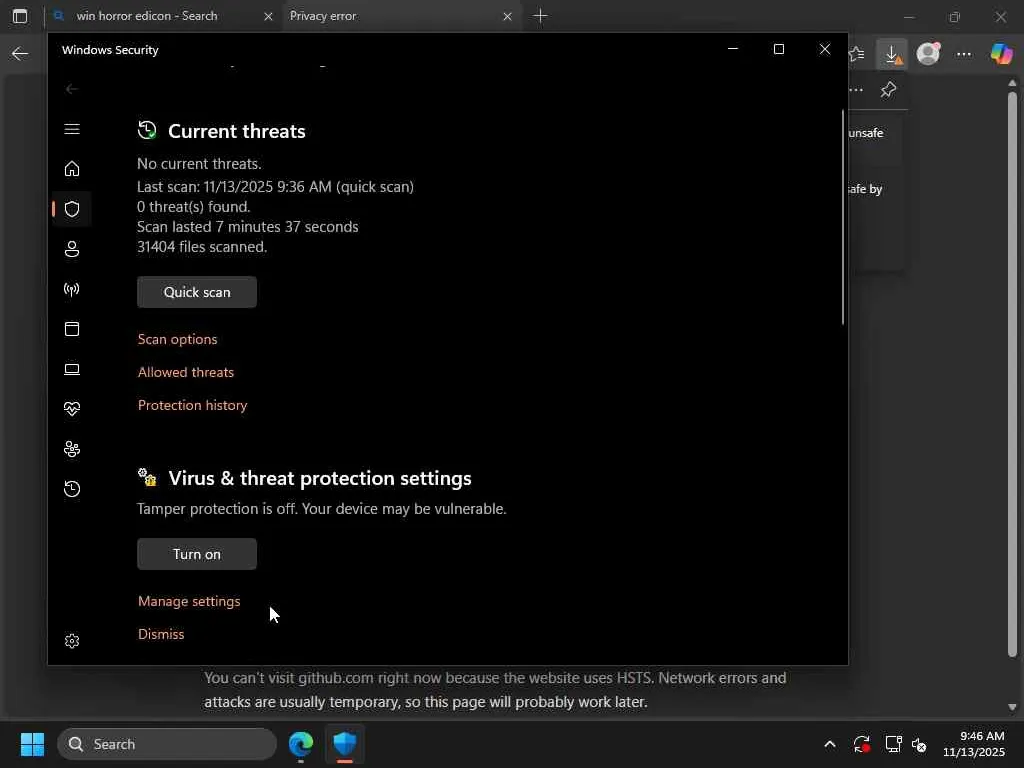
Task: Open Firewall & network protection icon
Action: 72,289
